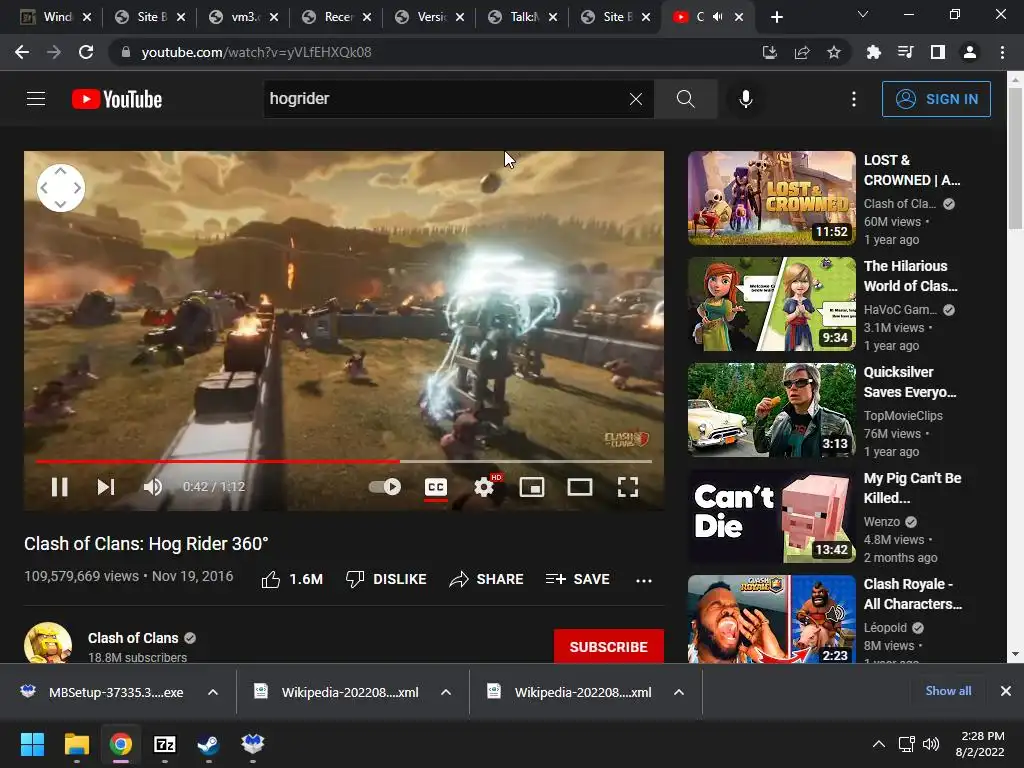Show all downloads
1024x768 pixels.
coord(948,691)
